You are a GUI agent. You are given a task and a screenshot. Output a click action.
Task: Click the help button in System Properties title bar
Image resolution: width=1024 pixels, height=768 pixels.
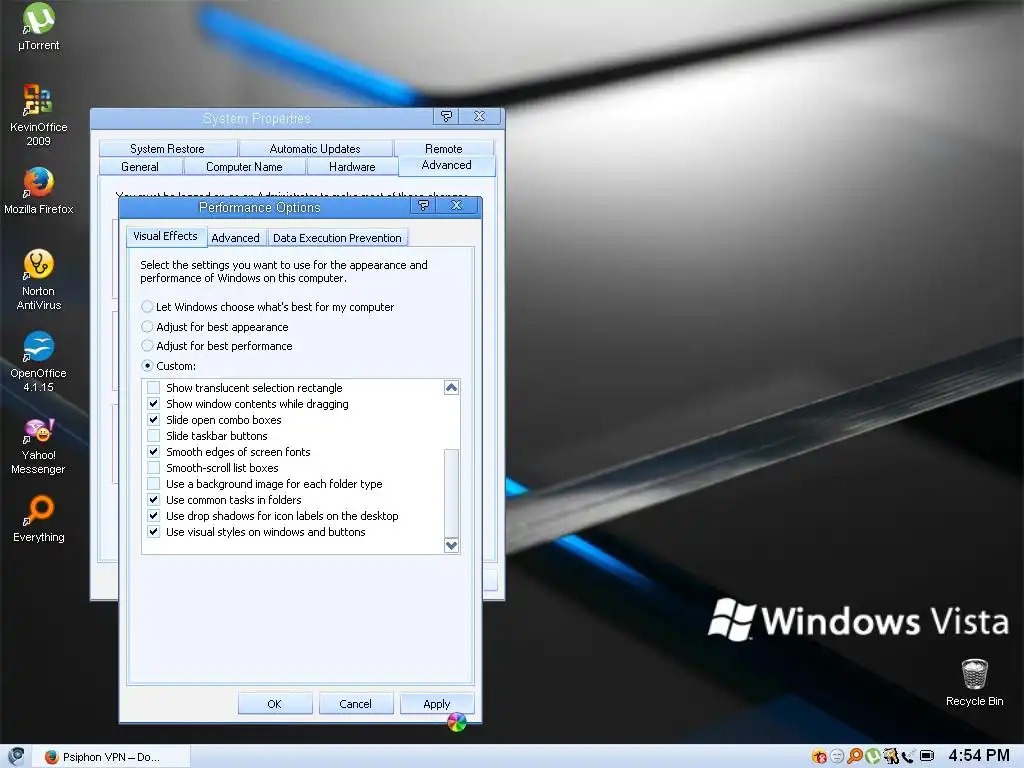[446, 116]
